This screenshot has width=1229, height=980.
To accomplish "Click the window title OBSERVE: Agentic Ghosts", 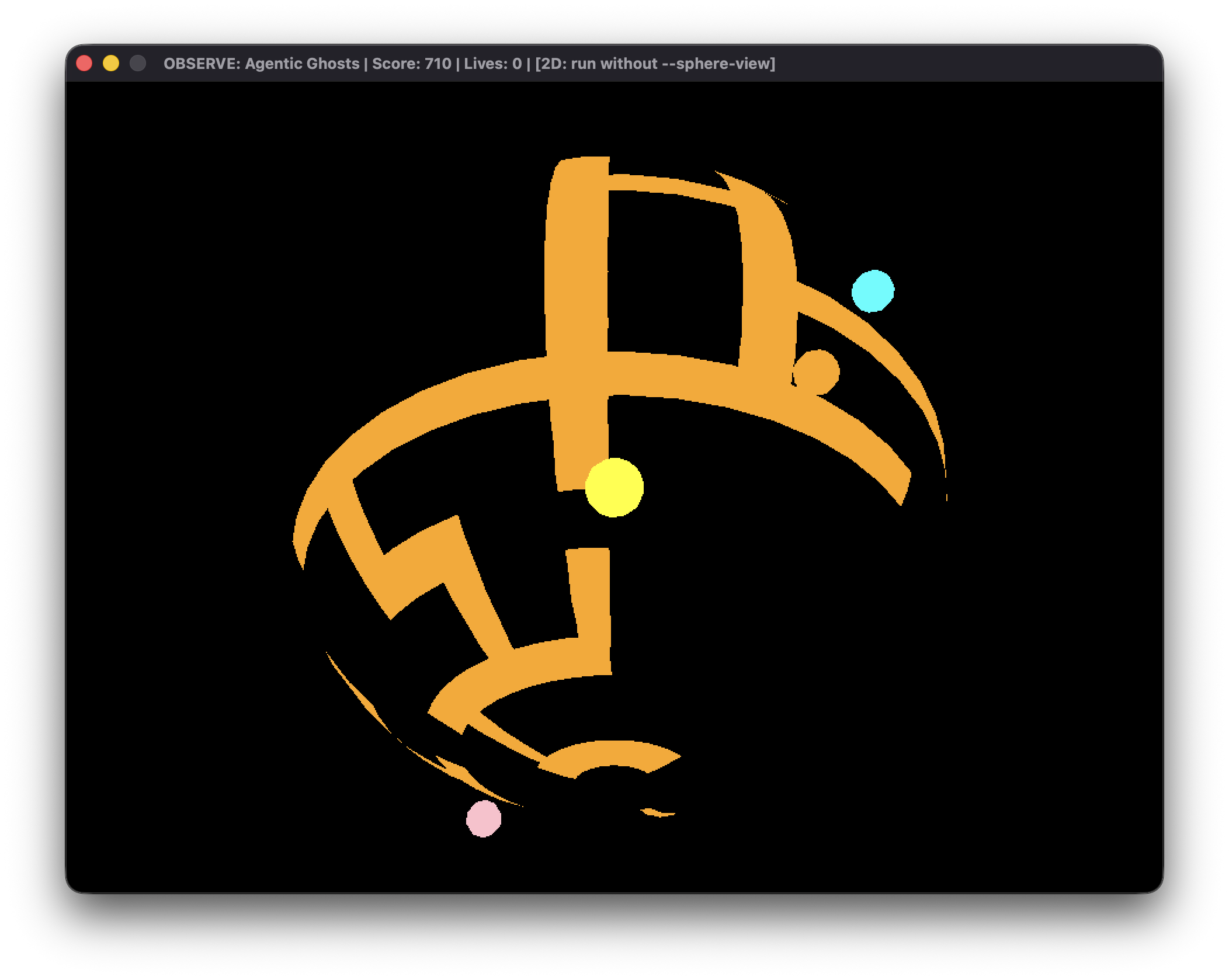I will [261, 64].
